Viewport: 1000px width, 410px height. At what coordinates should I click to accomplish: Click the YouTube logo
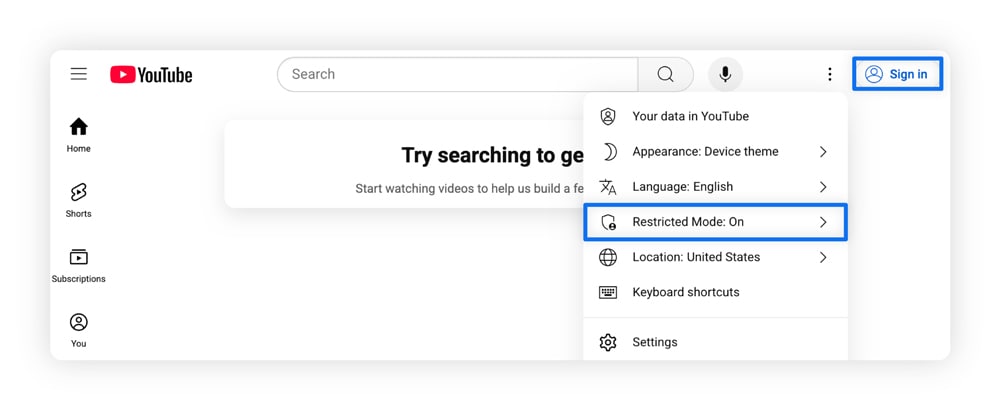[151, 75]
